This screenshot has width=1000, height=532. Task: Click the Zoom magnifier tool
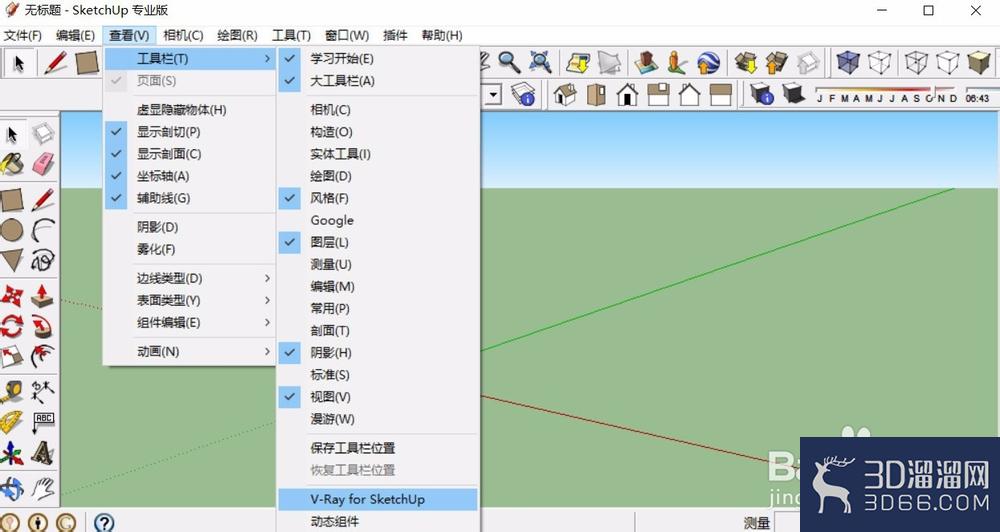tap(509, 63)
